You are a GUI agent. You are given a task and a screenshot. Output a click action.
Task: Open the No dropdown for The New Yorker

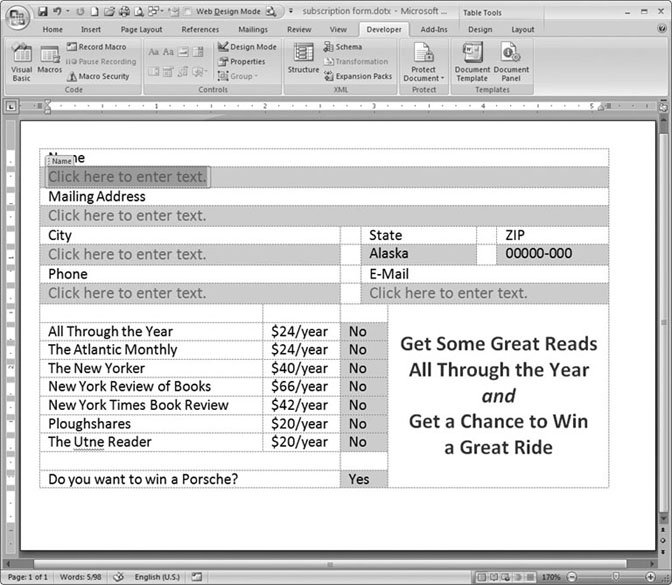click(363, 368)
